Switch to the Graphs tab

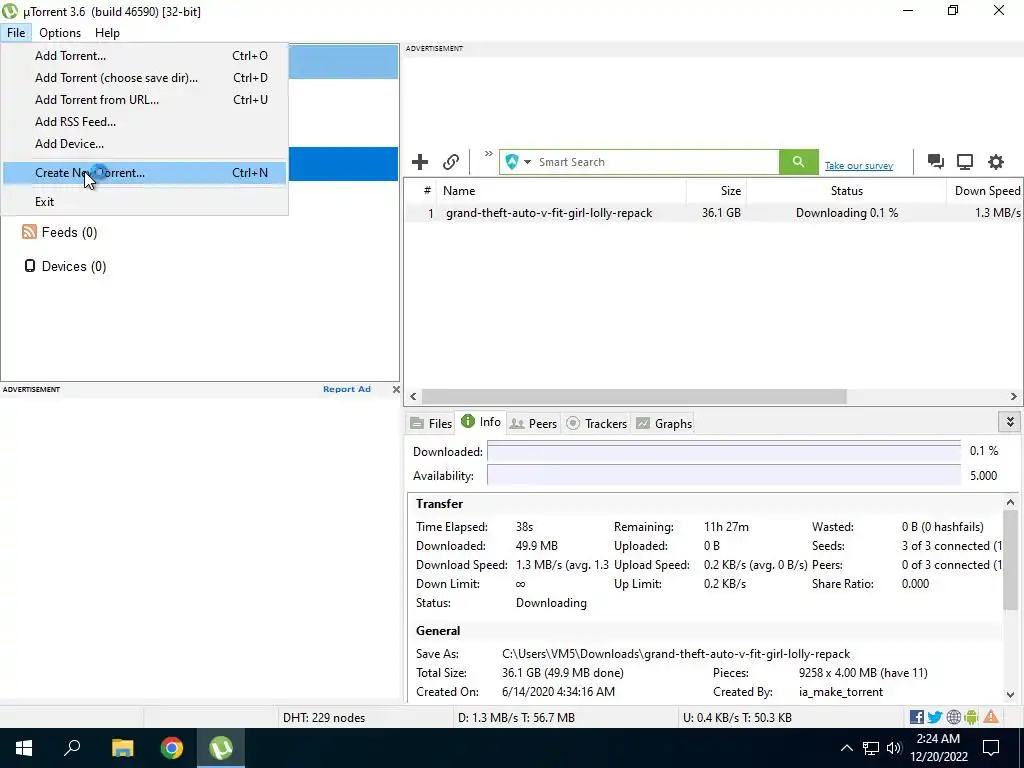pyautogui.click(x=664, y=423)
